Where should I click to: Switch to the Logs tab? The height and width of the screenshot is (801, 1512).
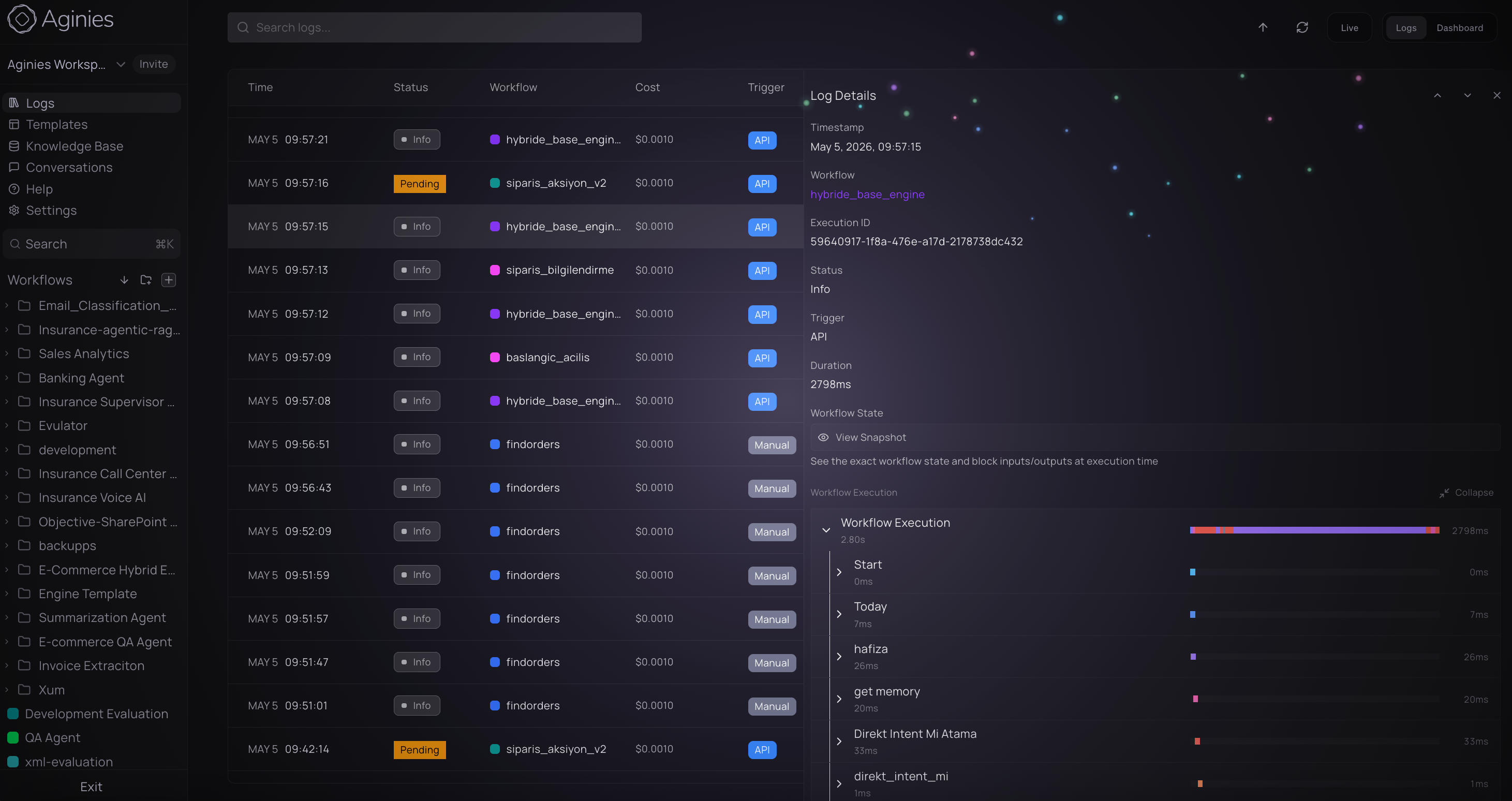click(1406, 27)
